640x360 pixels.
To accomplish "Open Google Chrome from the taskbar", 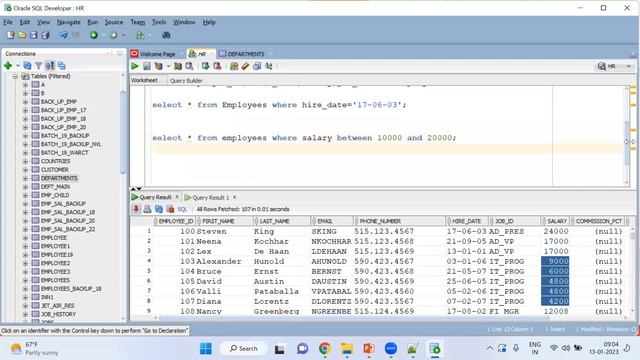I will pyautogui.click(x=325, y=349).
